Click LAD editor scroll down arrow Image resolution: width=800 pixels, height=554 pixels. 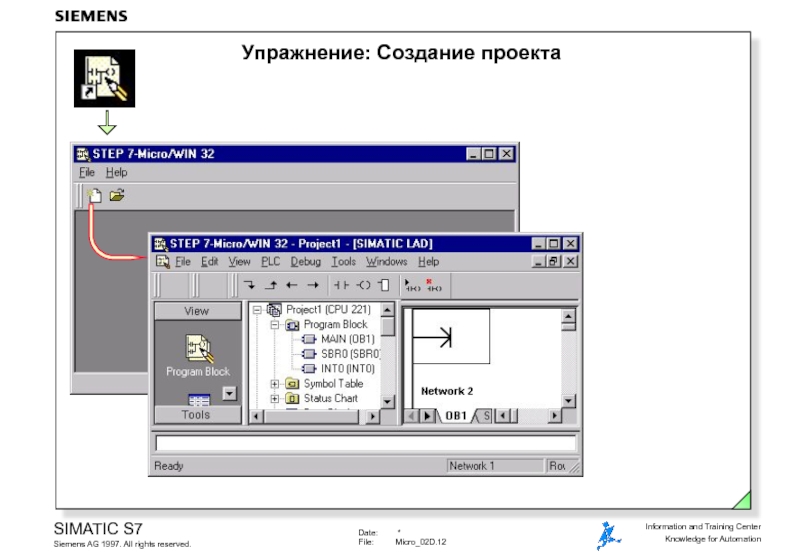[x=568, y=401]
